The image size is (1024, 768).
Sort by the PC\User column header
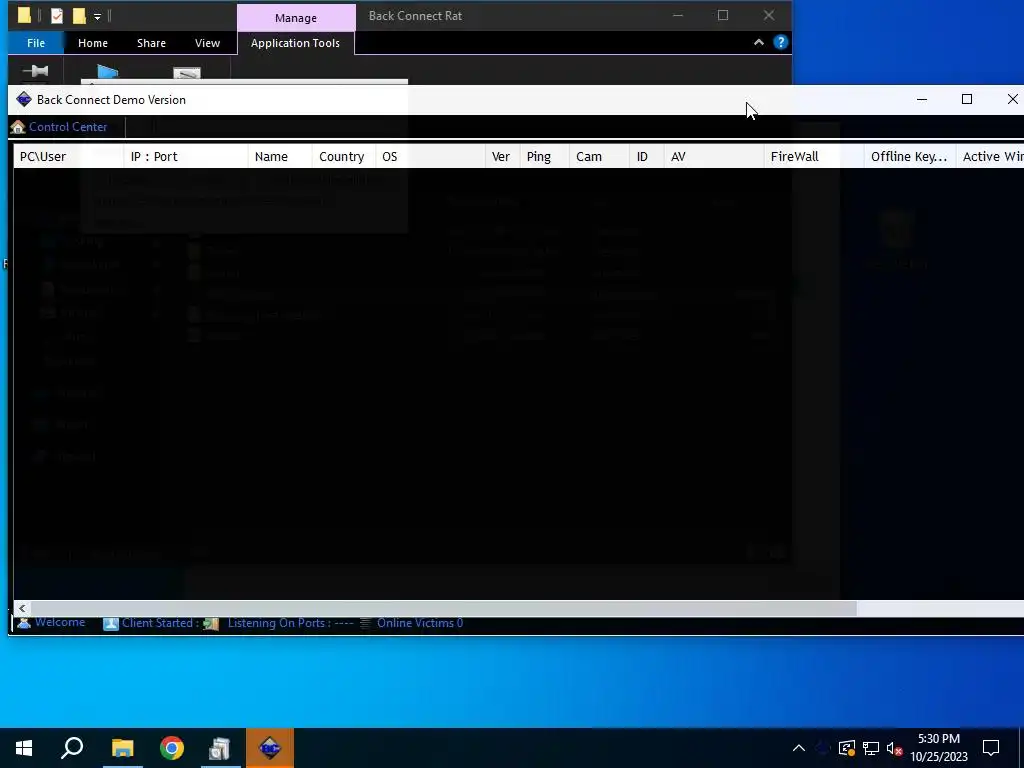tap(69, 157)
